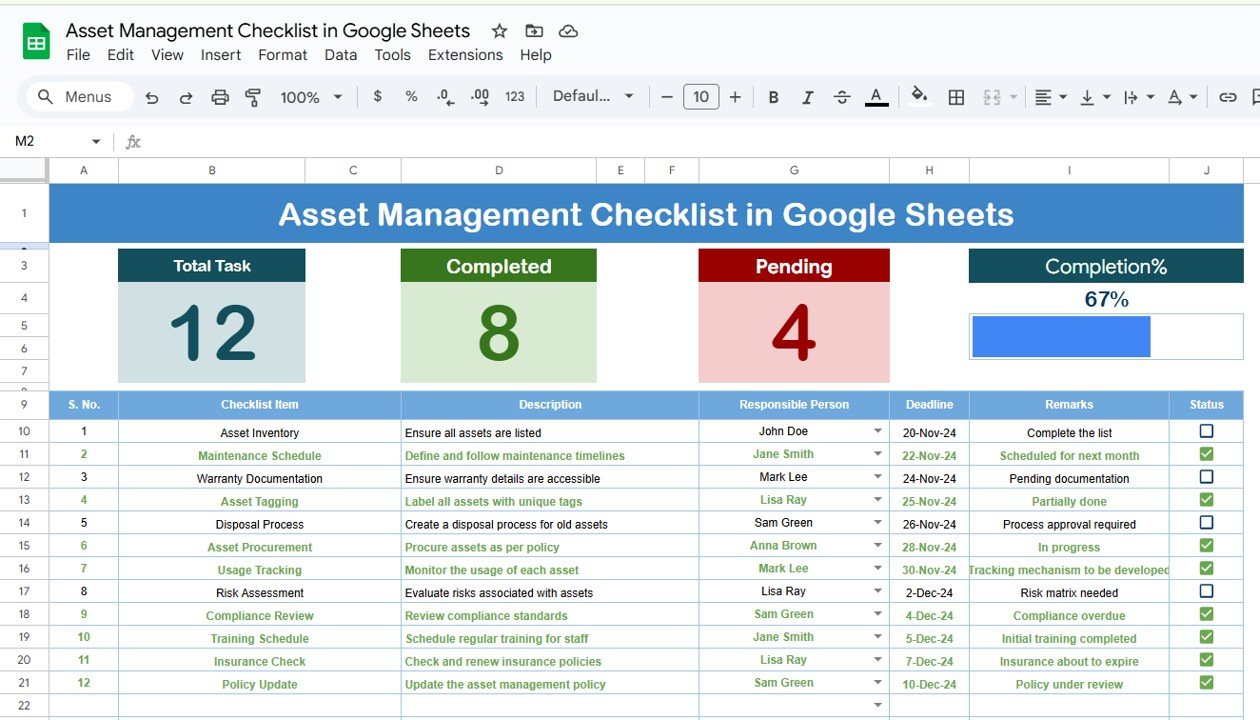Viewport: 1260px width, 720px height.
Task: Open the Extensions menu
Action: click(x=465, y=55)
